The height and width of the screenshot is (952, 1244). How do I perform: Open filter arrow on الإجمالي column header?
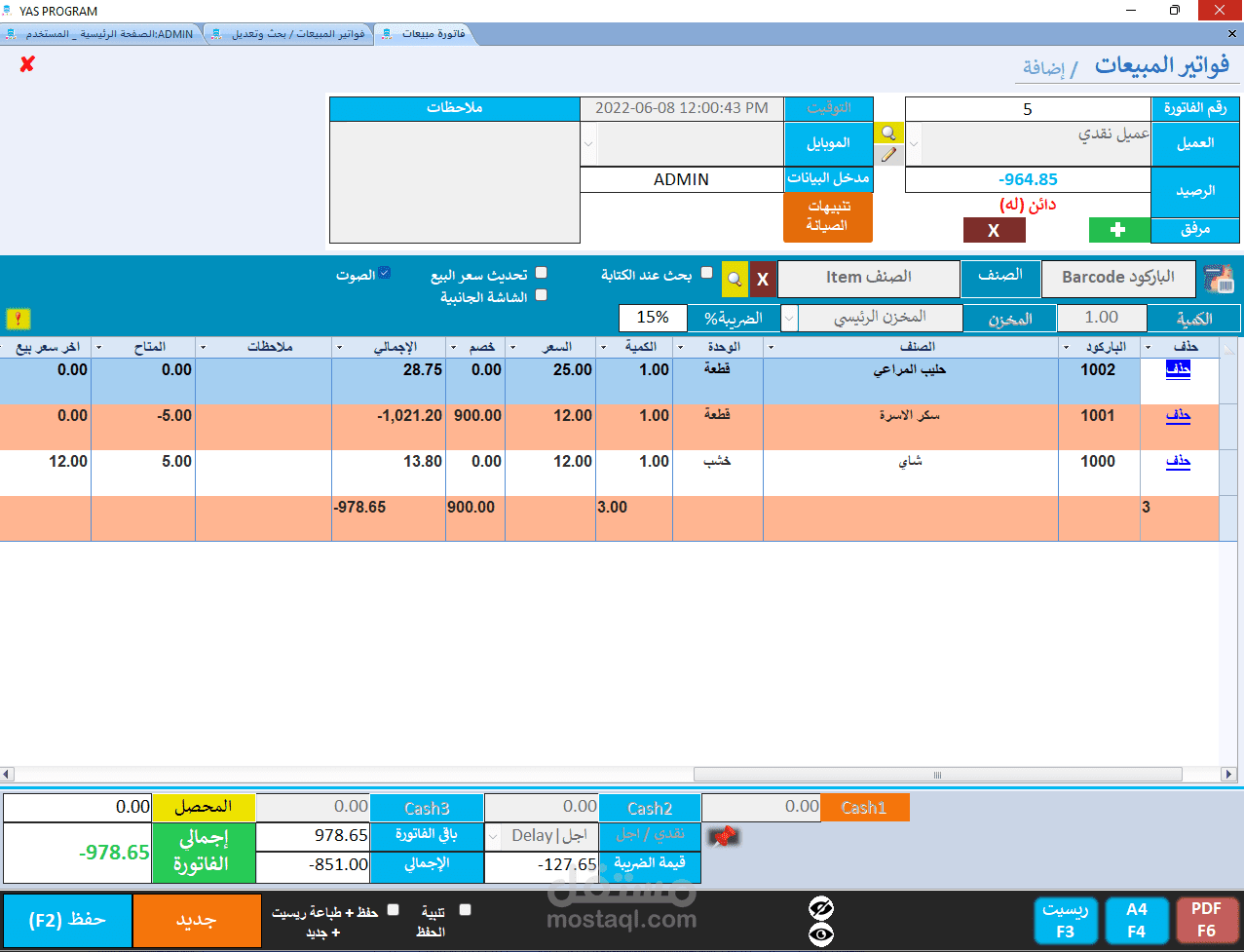(x=339, y=347)
